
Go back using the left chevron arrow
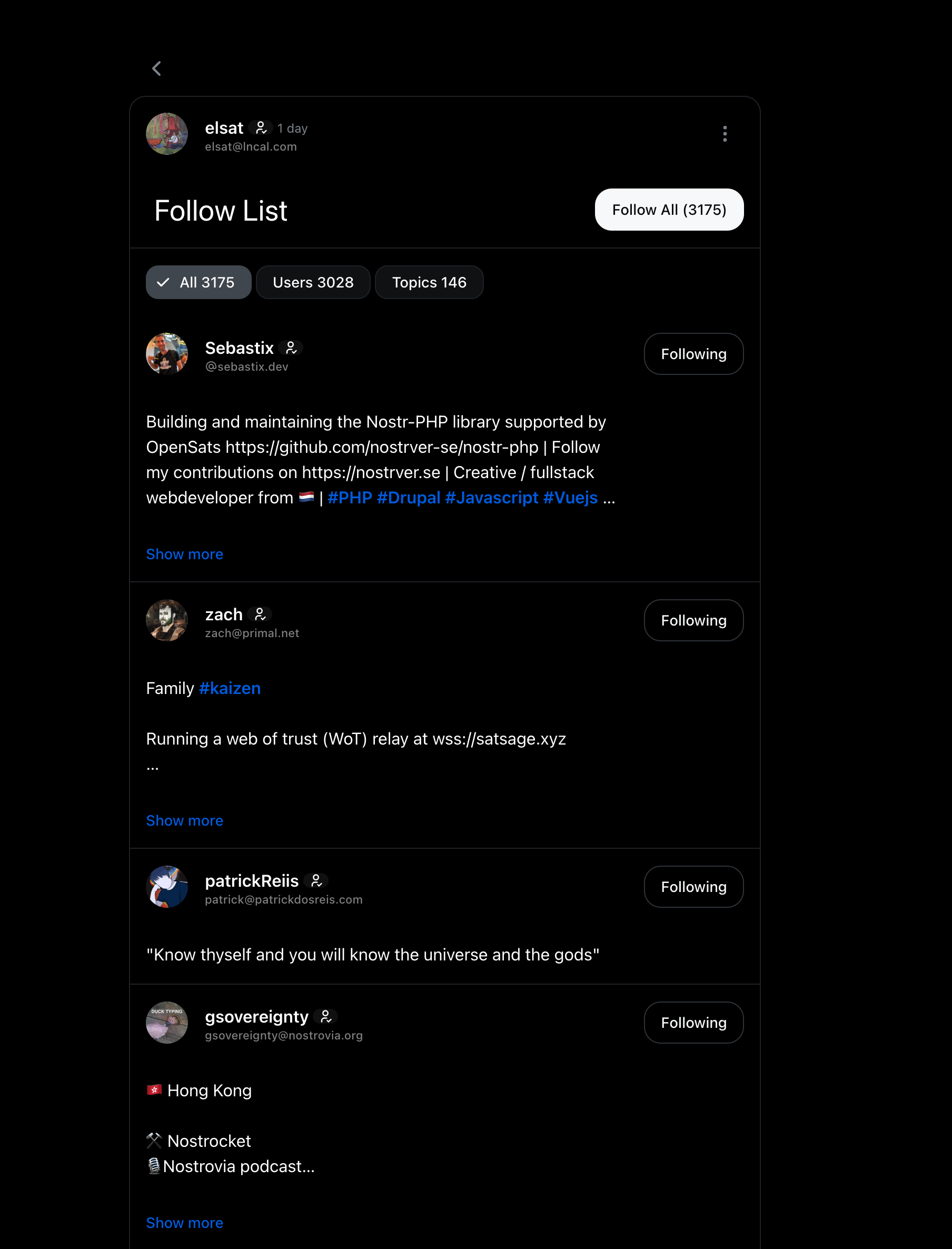click(x=157, y=68)
